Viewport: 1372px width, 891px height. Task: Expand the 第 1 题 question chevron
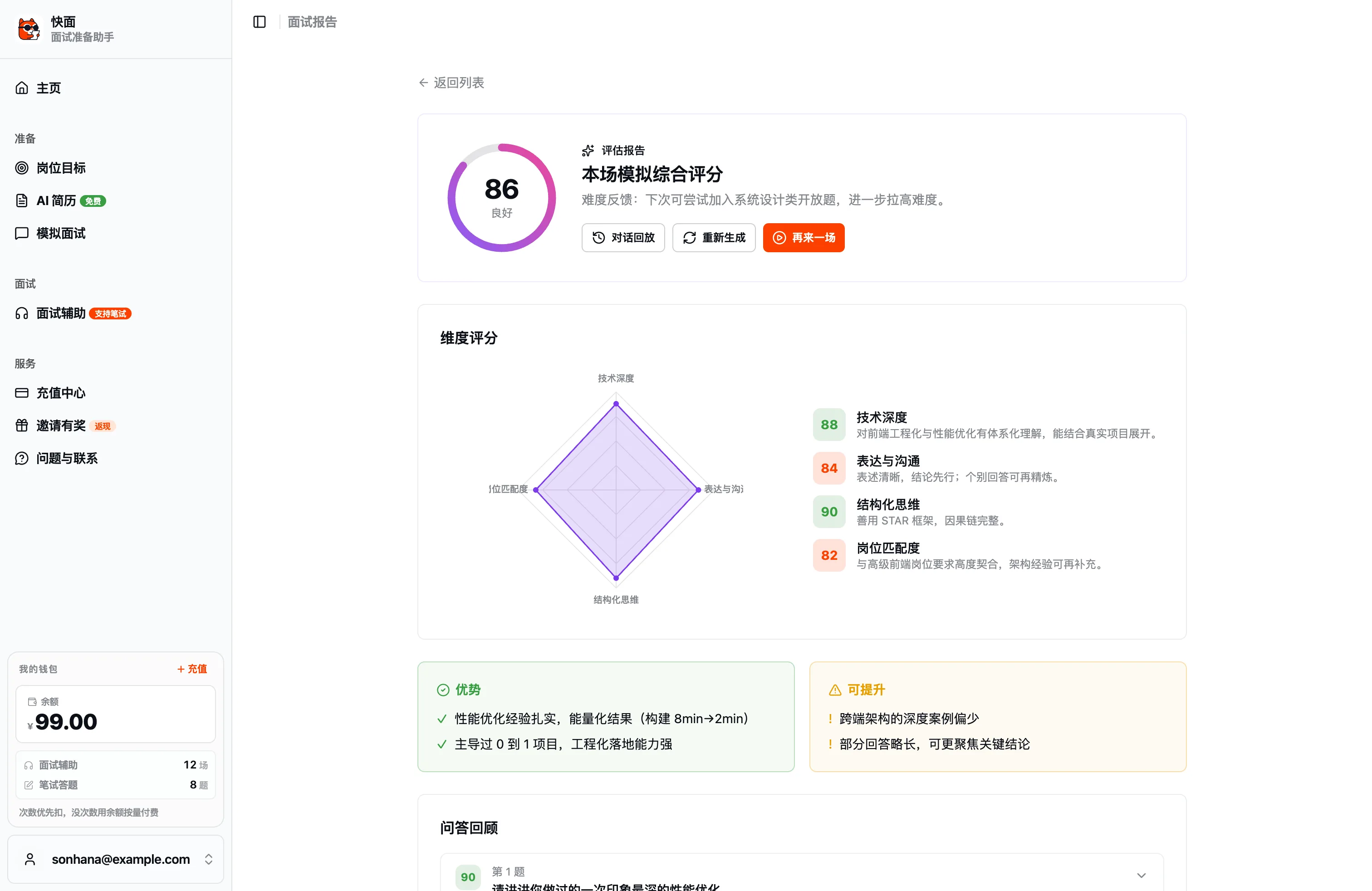click(1142, 876)
